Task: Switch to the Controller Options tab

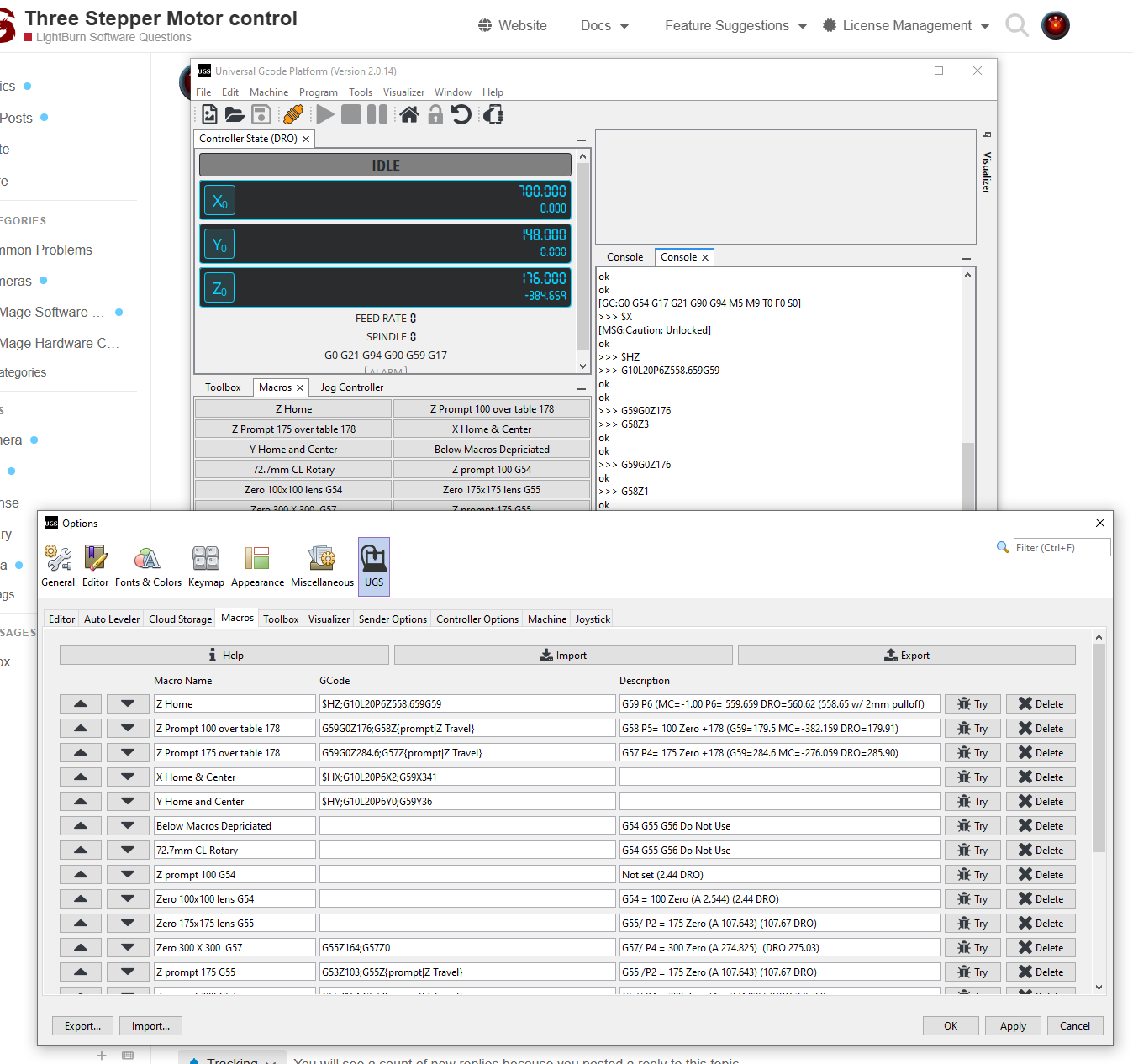Action: click(477, 619)
